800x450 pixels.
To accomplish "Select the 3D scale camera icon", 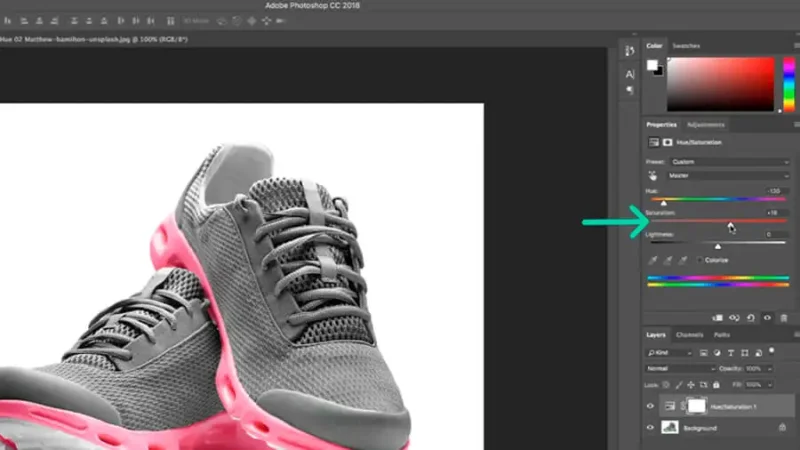I will click(281, 21).
